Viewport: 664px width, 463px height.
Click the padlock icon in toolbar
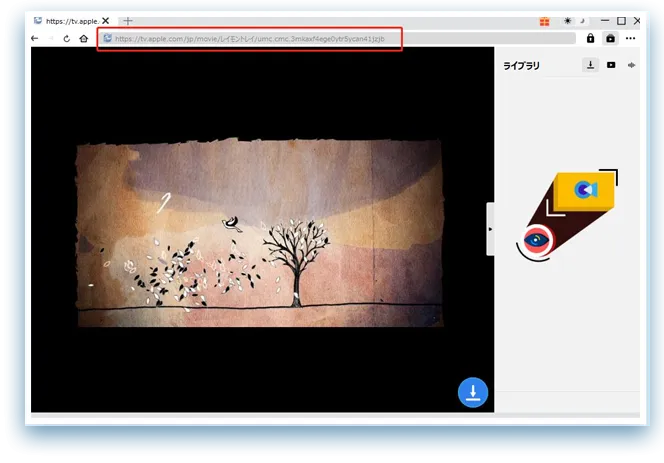pyautogui.click(x=590, y=39)
